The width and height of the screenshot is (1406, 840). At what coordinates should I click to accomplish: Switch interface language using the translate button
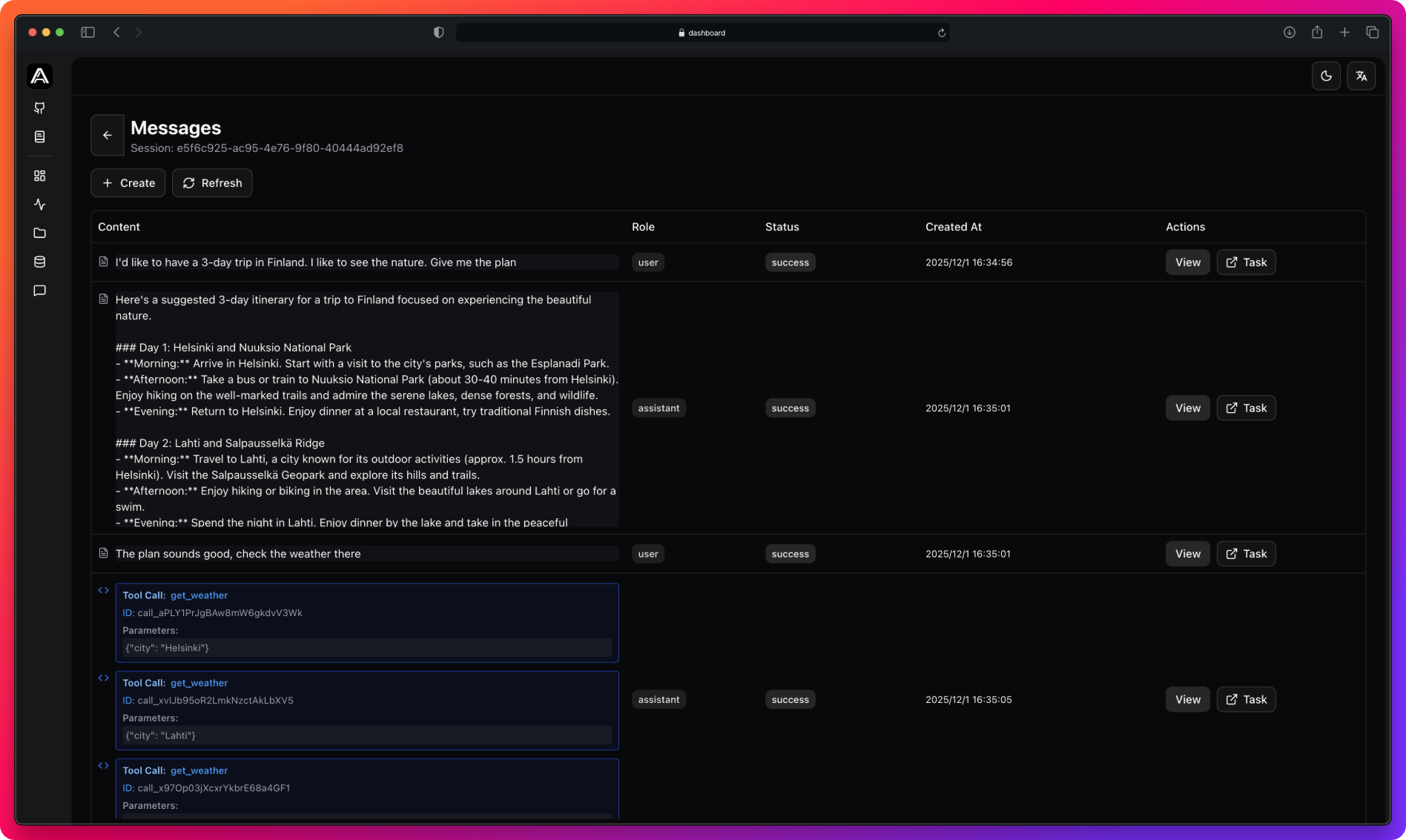point(1362,76)
